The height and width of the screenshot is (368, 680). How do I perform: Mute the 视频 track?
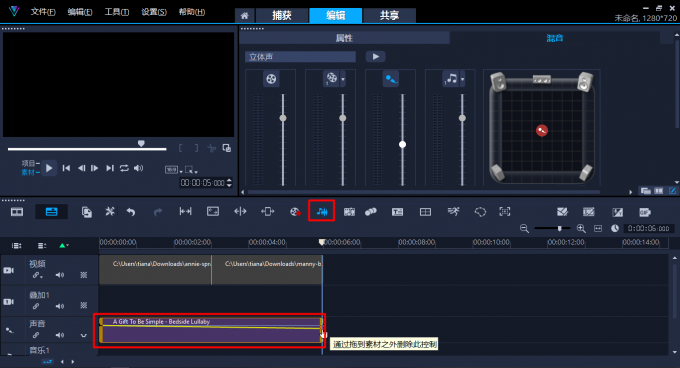click(60, 275)
